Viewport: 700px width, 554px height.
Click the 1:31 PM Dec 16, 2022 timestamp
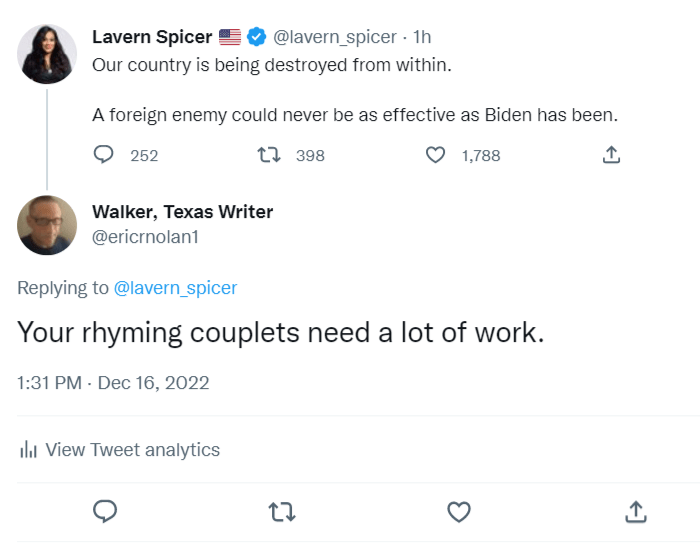113,382
